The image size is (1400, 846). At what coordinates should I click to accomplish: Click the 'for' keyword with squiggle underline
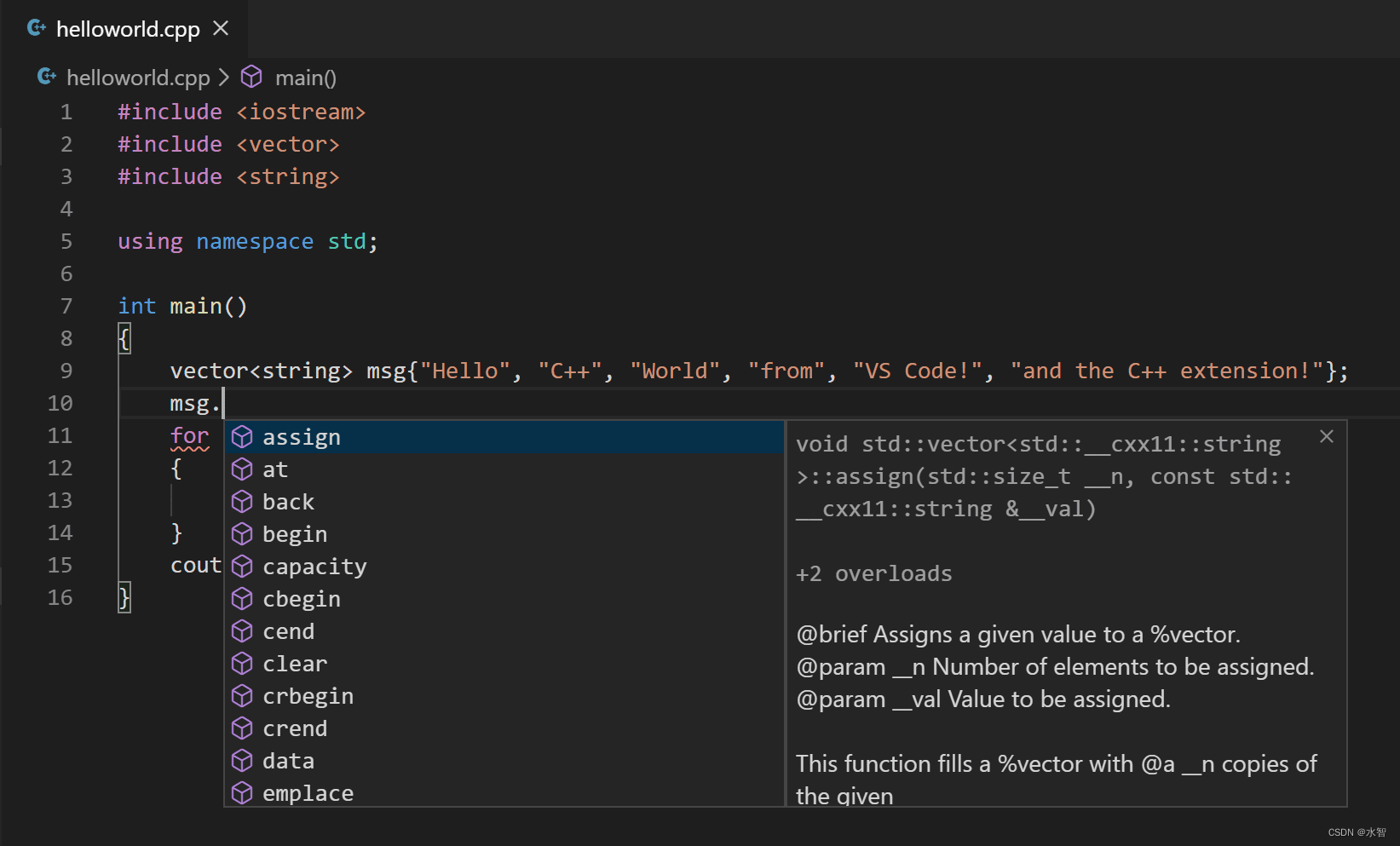pyautogui.click(x=189, y=436)
